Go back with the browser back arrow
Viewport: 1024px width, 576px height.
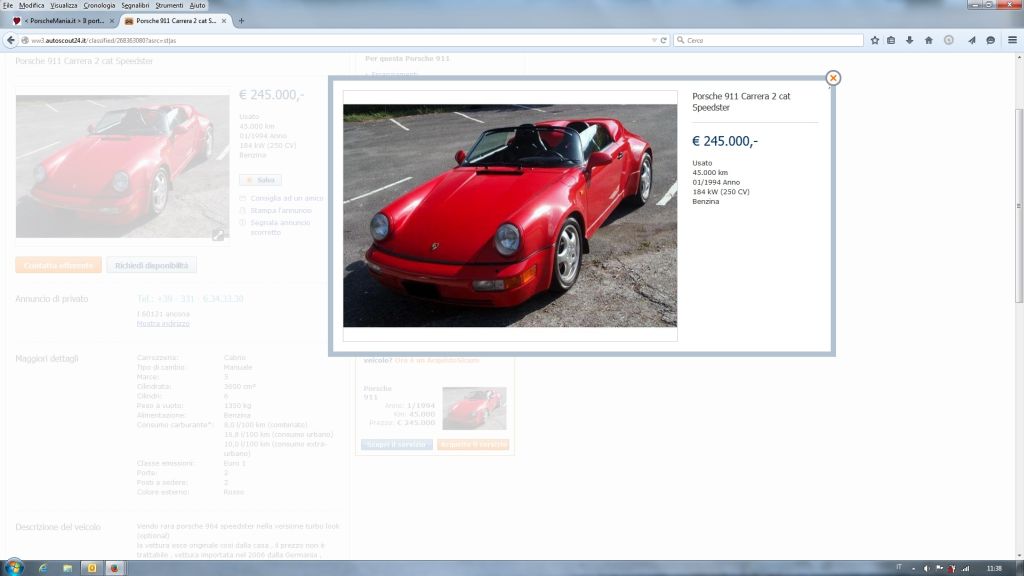(x=10, y=40)
